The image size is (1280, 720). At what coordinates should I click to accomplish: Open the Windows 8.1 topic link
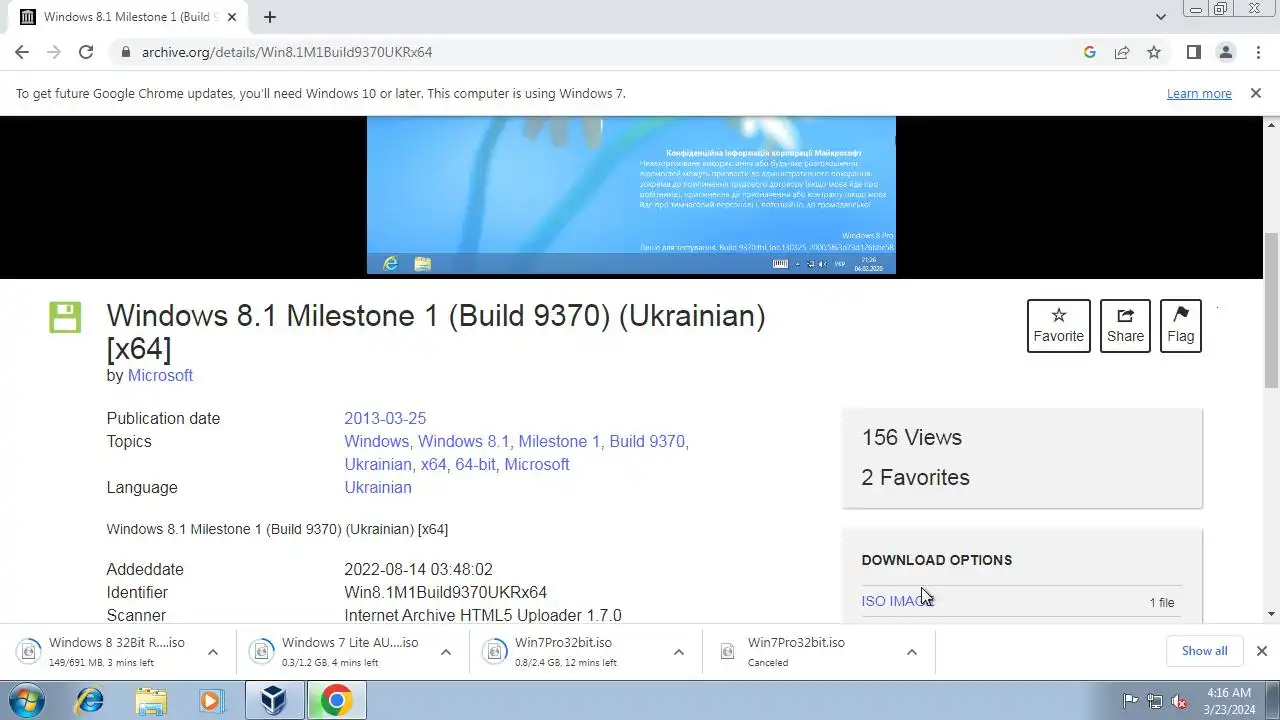pyautogui.click(x=463, y=441)
